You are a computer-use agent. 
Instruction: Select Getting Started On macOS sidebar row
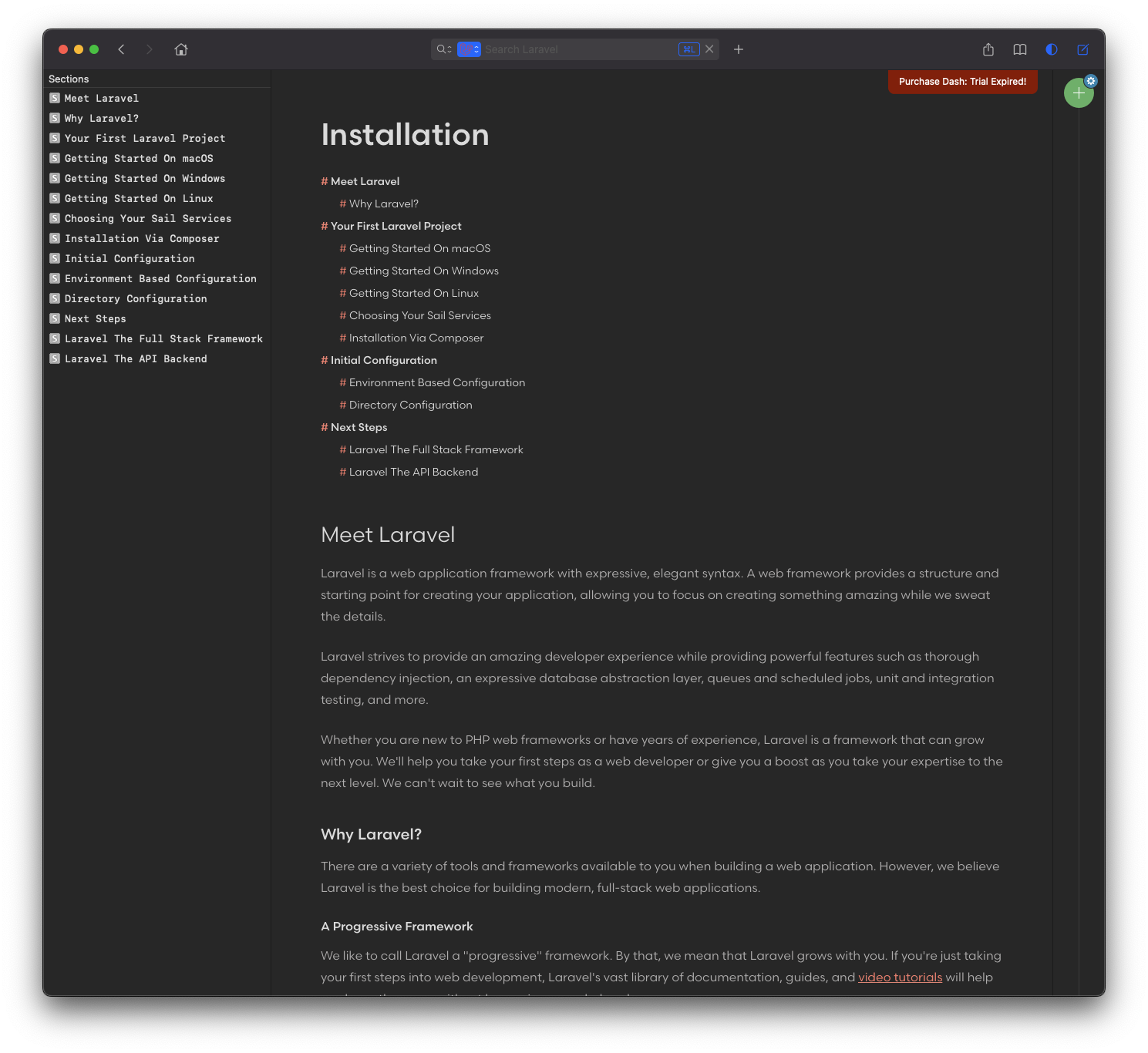coord(157,159)
